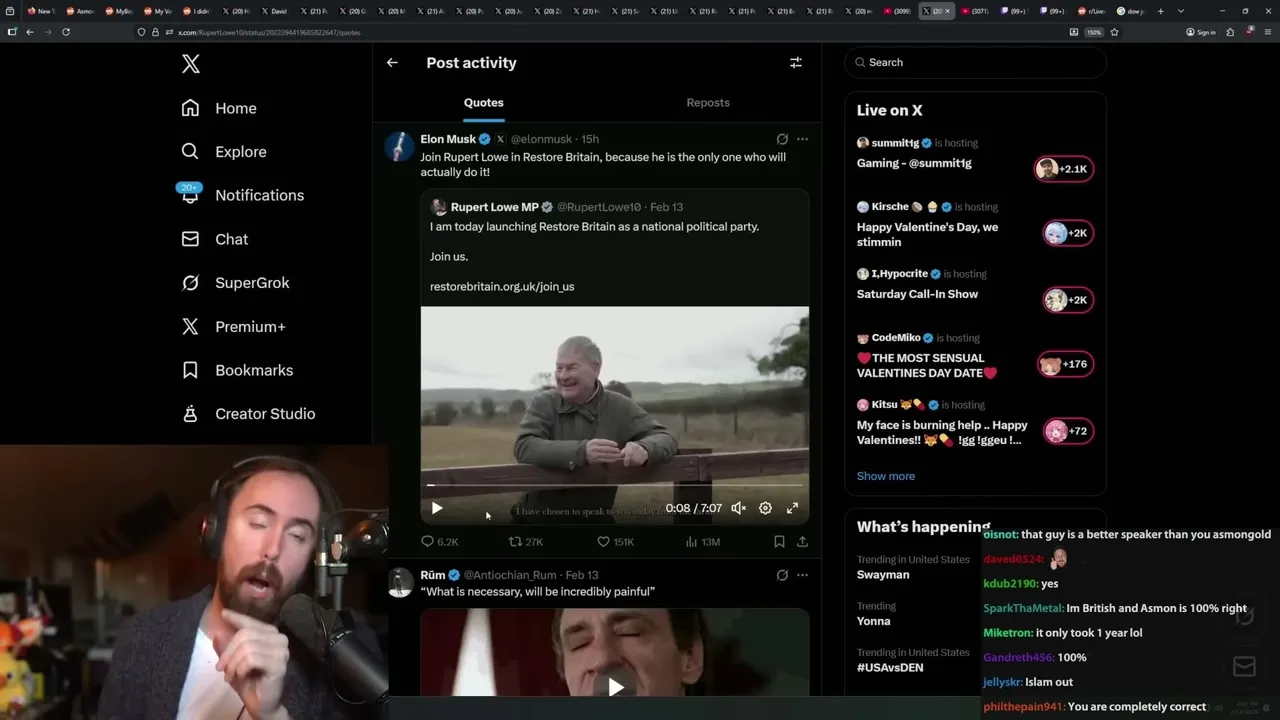
Task: Open Home from the left sidebar
Action: point(219,108)
